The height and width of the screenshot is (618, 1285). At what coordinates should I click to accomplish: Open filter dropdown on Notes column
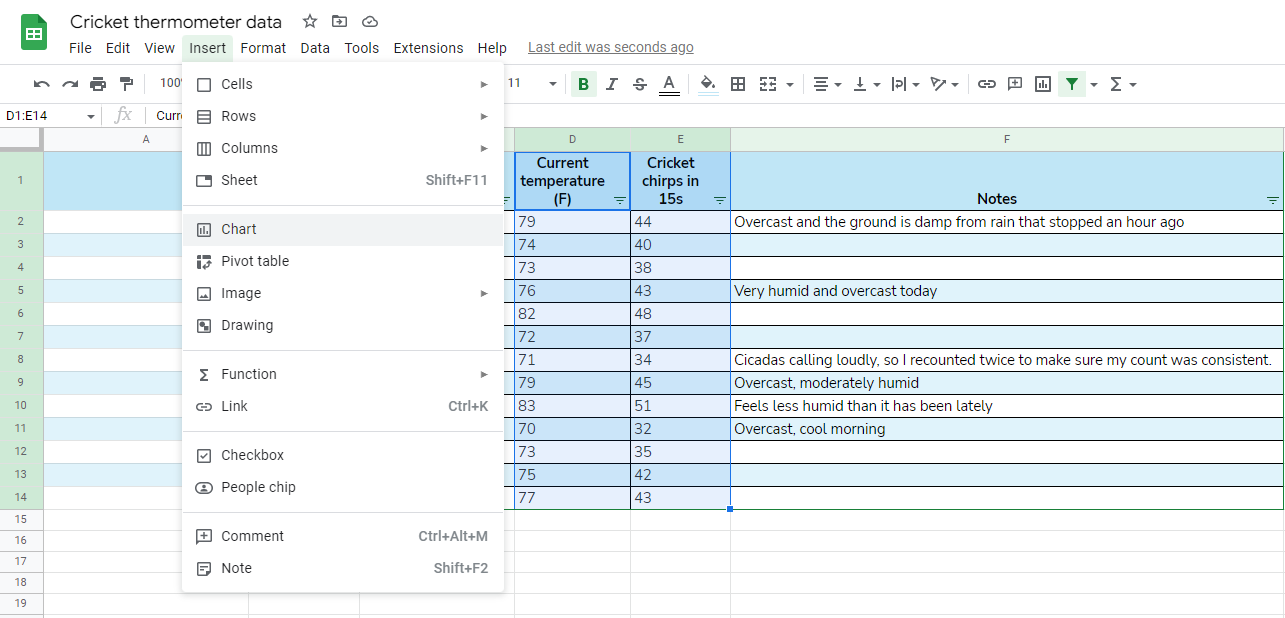(1272, 200)
